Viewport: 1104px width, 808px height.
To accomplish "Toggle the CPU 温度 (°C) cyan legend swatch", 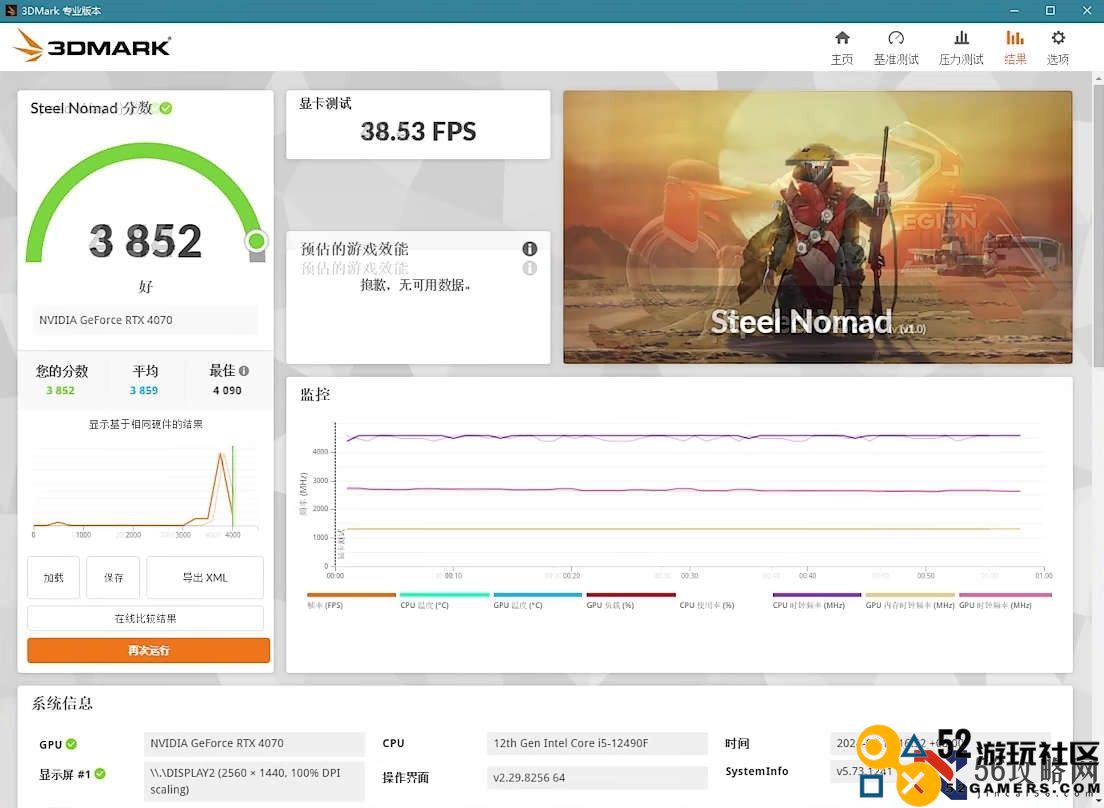I will (444, 595).
